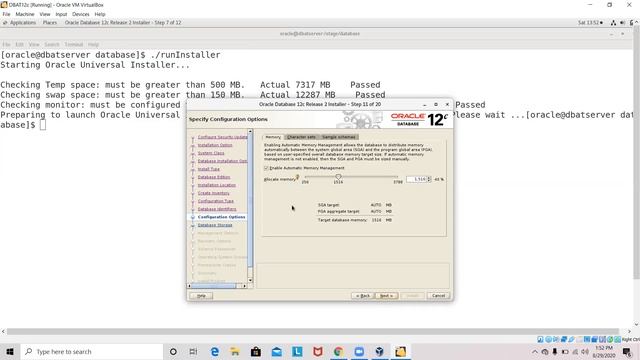
Task: Switch to Character sets tab
Action: pyautogui.click(x=301, y=137)
